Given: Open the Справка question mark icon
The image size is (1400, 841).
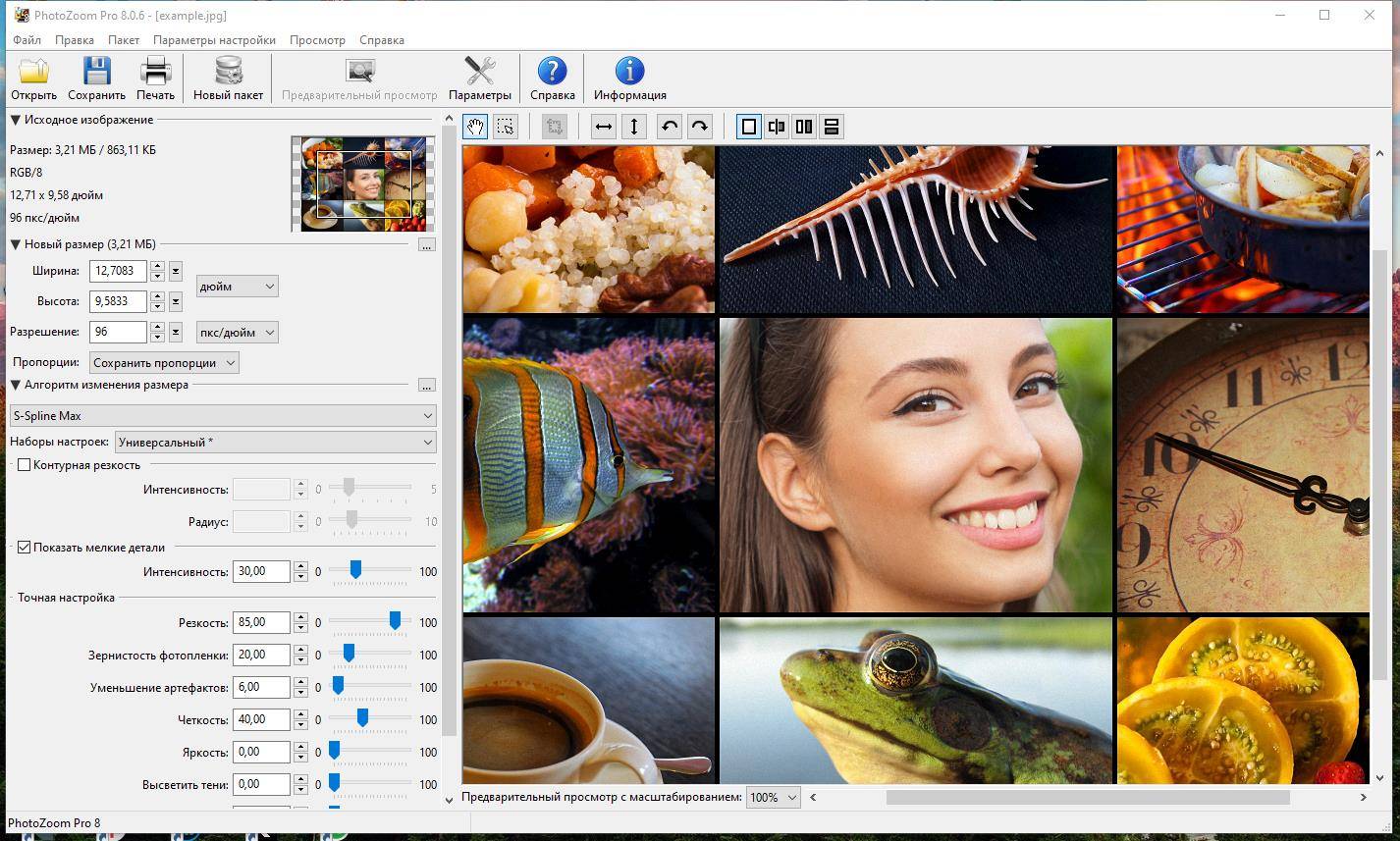Looking at the screenshot, I should click(x=552, y=72).
